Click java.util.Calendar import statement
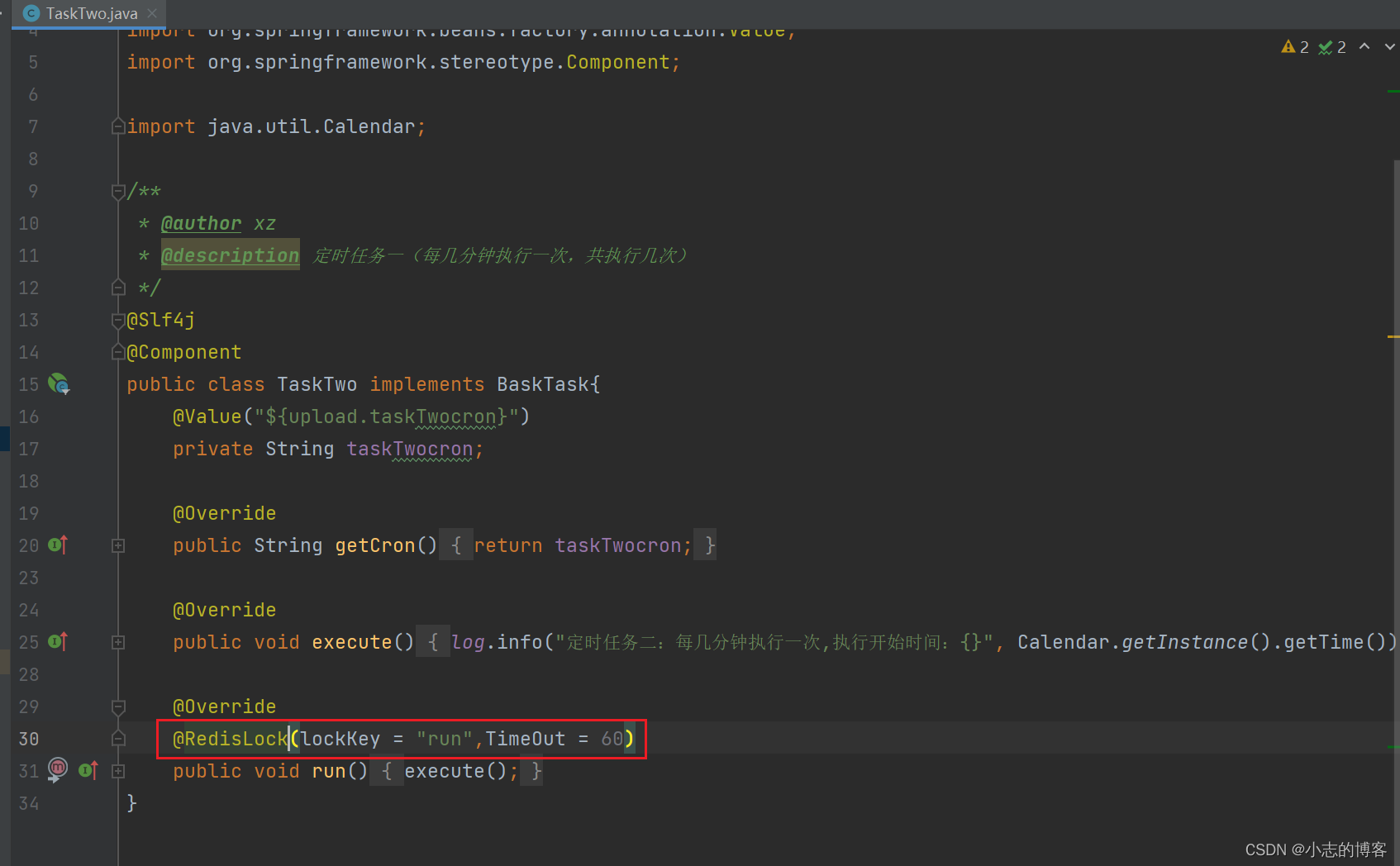The height and width of the screenshot is (866, 1400). coord(276,126)
